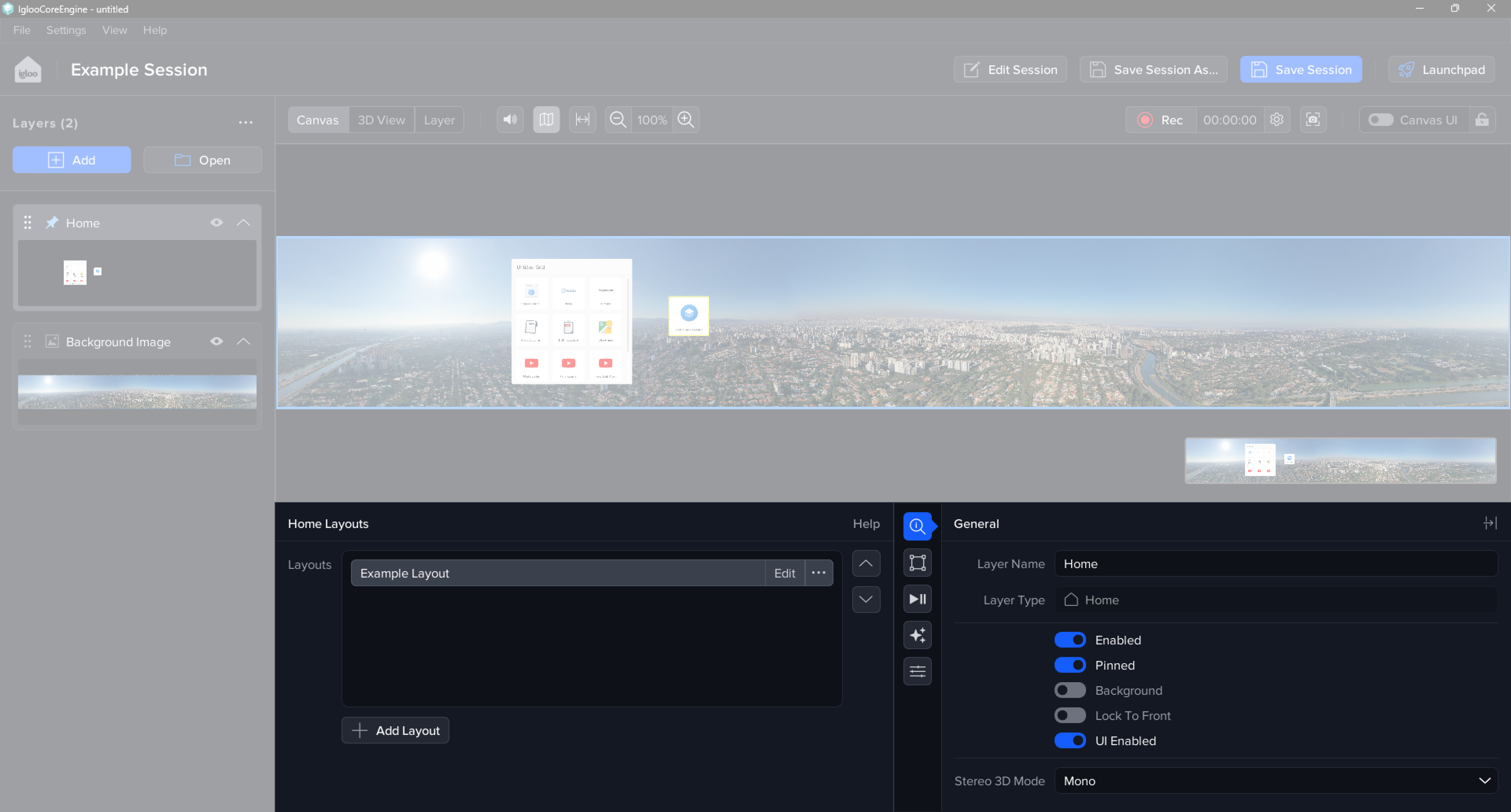Open the effects sparkle panel icon
The image size is (1511, 812).
(x=917, y=635)
